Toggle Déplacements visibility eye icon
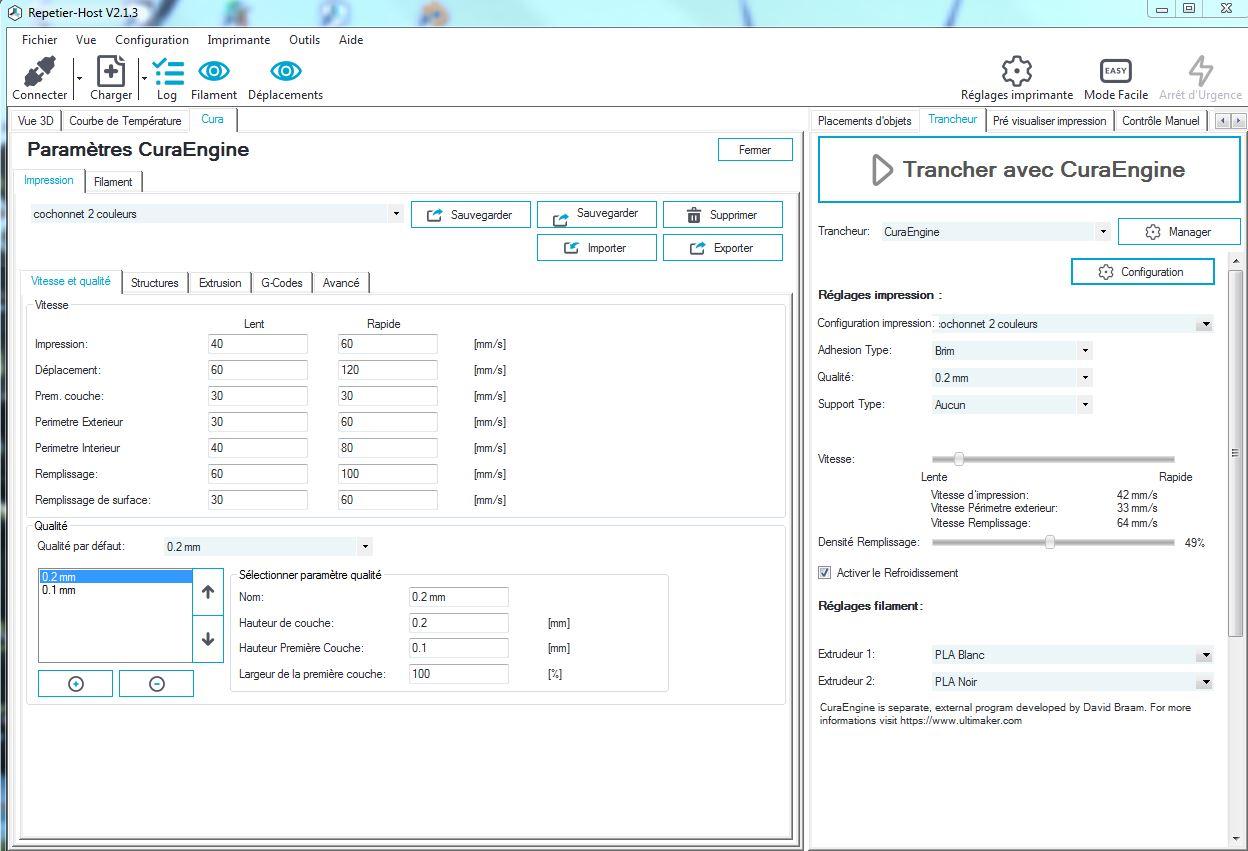 click(x=286, y=71)
